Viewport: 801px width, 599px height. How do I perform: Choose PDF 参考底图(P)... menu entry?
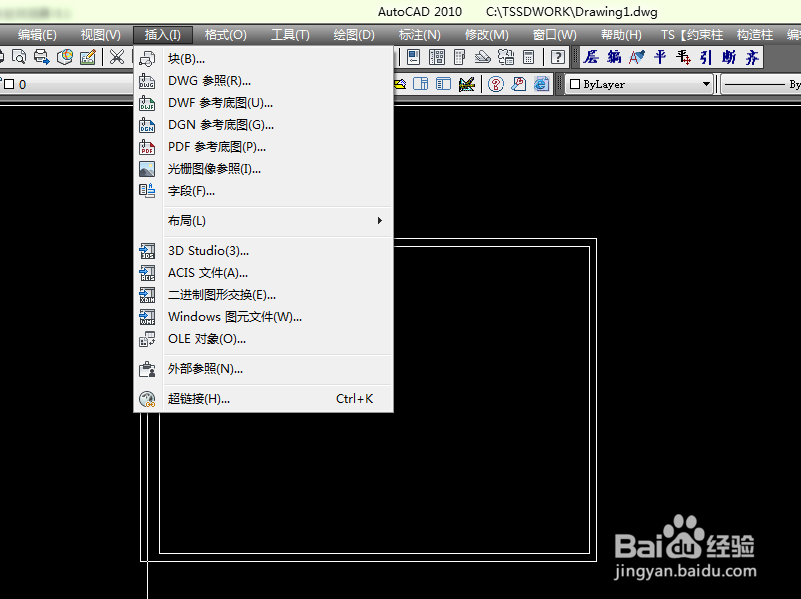(264, 147)
